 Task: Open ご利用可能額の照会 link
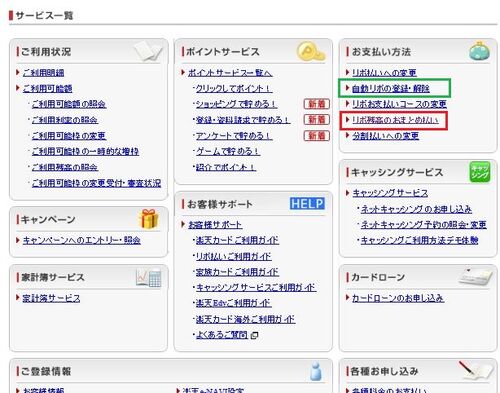[x=69, y=104]
